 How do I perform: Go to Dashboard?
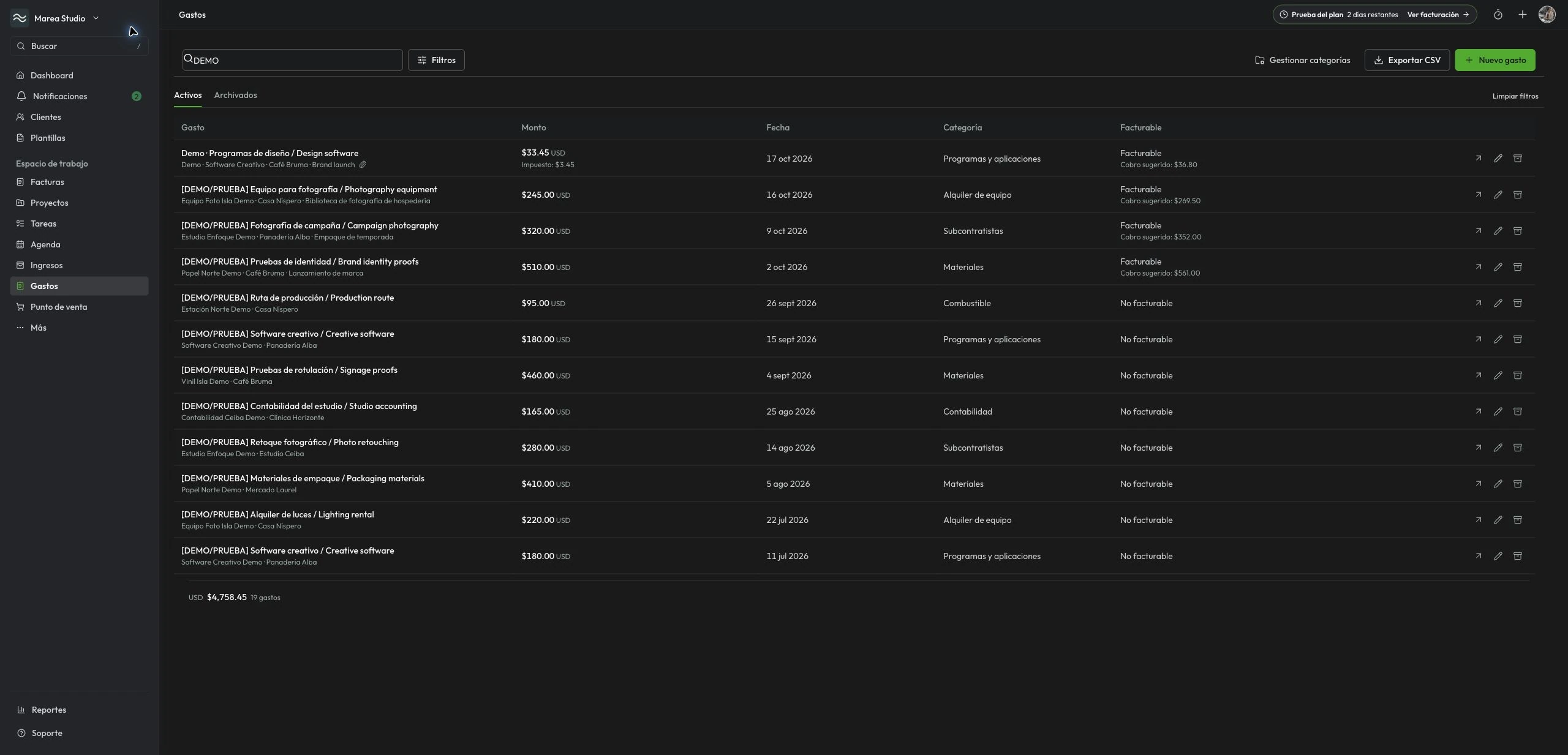pyautogui.click(x=79, y=75)
